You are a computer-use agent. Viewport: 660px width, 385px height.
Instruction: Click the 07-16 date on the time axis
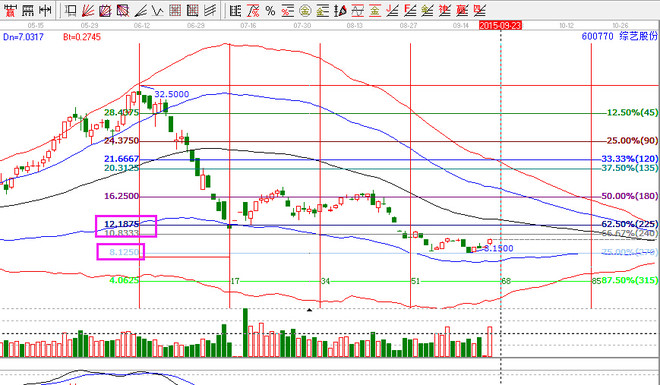tap(248, 26)
